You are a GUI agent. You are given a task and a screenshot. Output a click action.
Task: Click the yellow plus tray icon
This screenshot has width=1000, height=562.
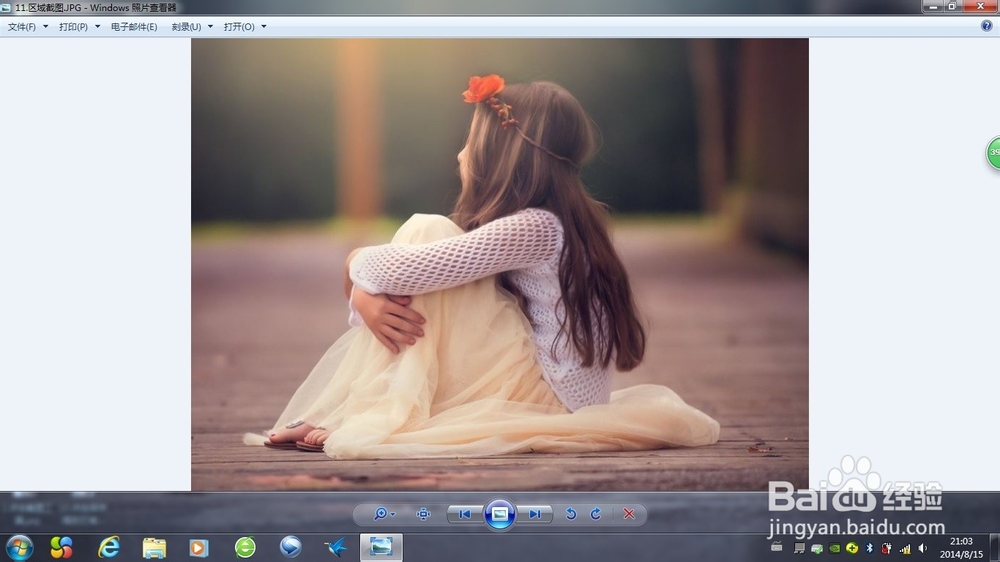(x=852, y=548)
